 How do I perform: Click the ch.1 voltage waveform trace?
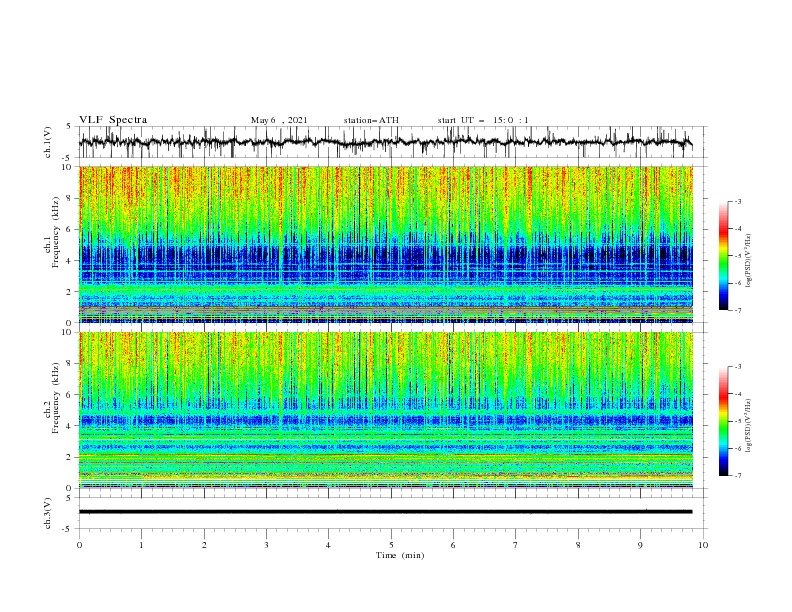click(x=385, y=142)
